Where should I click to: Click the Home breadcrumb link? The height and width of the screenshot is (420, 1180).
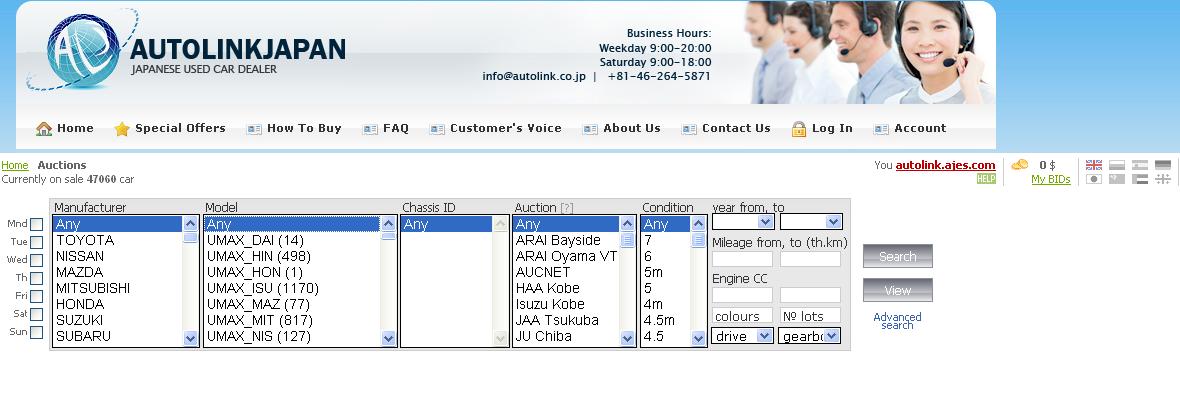tap(15, 165)
